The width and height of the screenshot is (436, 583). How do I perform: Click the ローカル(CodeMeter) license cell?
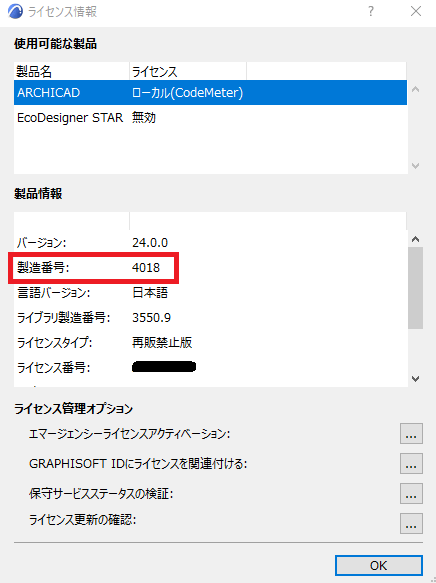coord(187,93)
